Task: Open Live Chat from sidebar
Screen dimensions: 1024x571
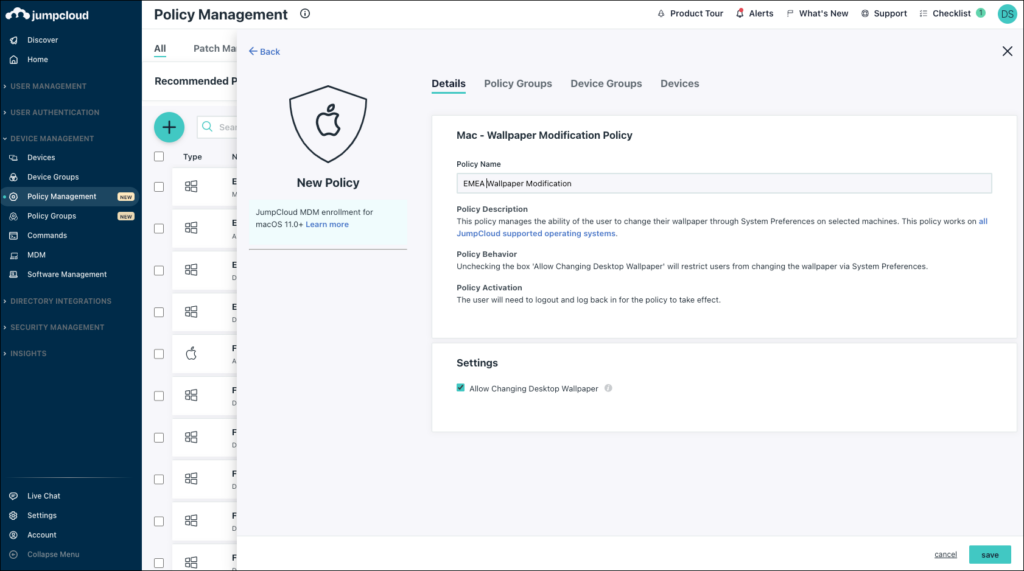Action: coord(43,496)
